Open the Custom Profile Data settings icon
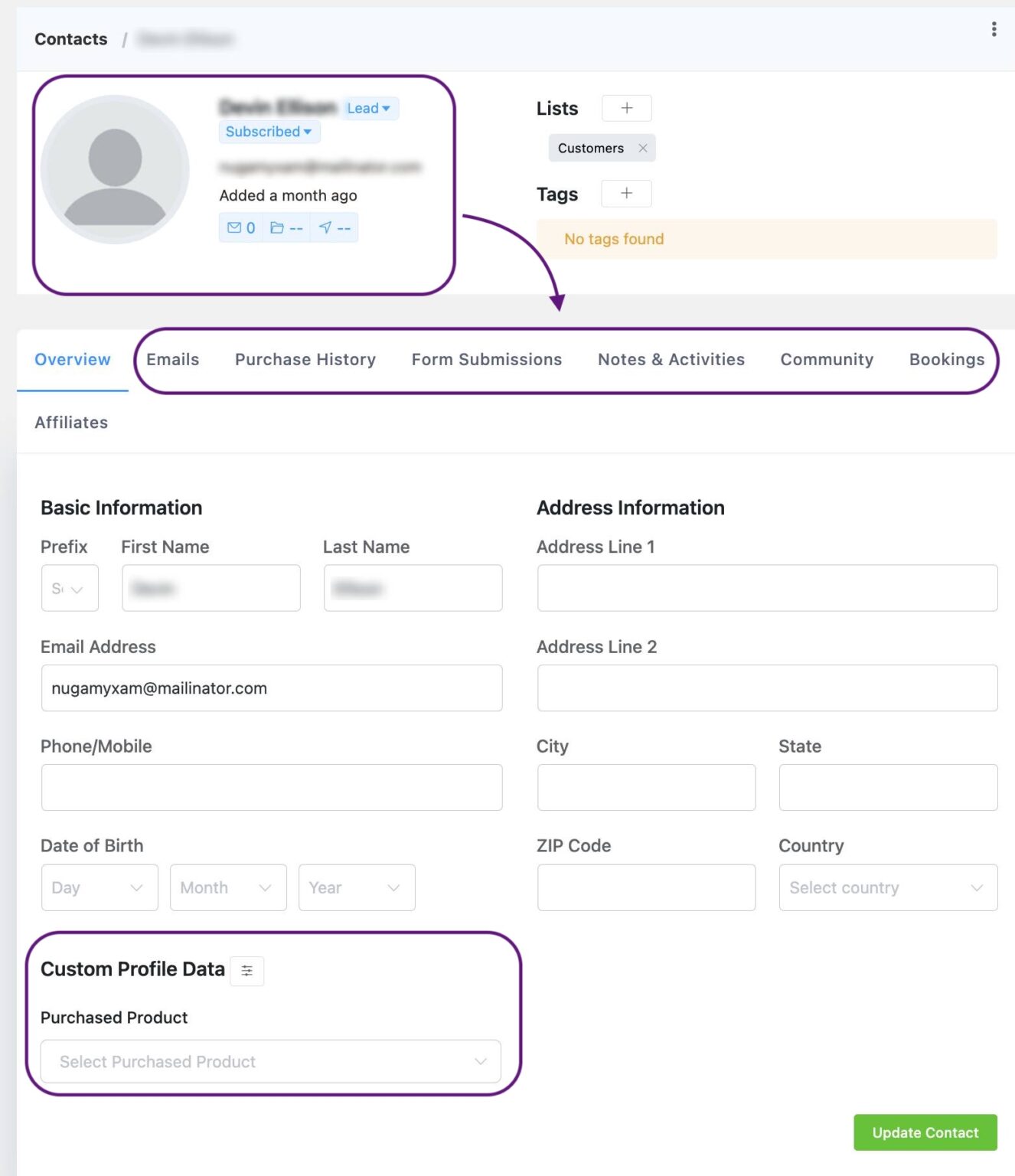This screenshot has width=1015, height=1176. pos(246,970)
